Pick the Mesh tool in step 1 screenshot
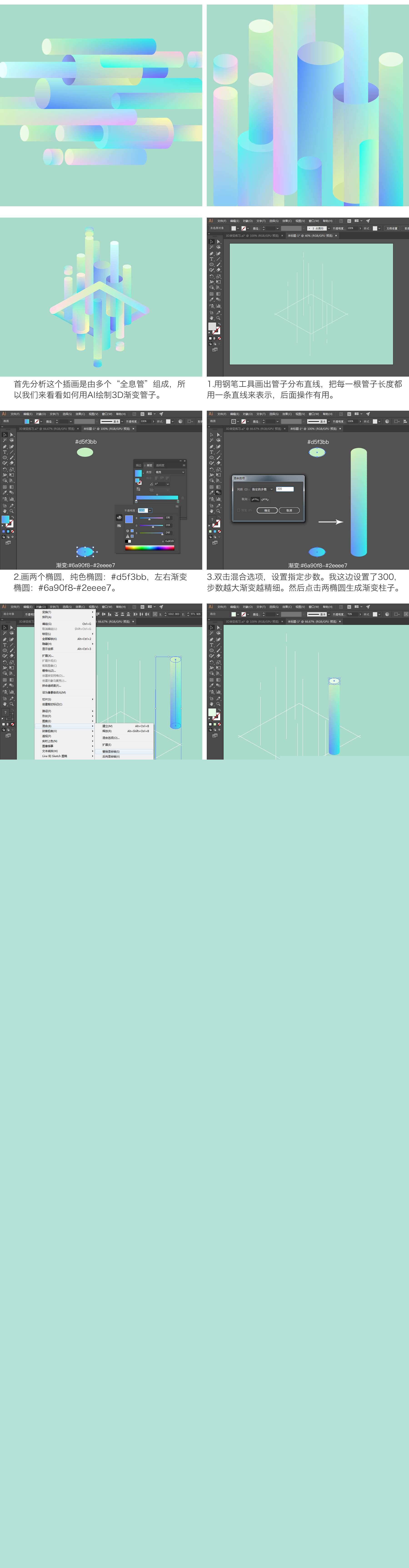409x1568 pixels. (212, 294)
